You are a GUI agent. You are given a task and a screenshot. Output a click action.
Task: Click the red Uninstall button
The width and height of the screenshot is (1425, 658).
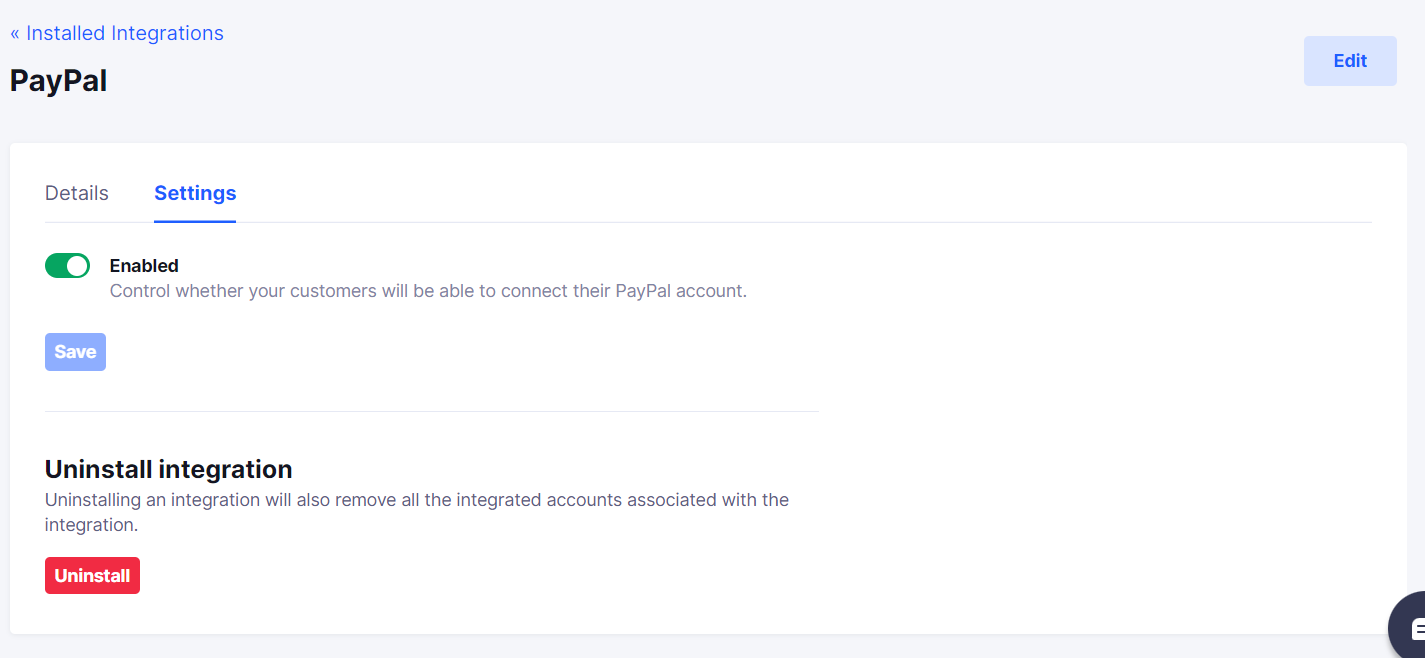92,575
